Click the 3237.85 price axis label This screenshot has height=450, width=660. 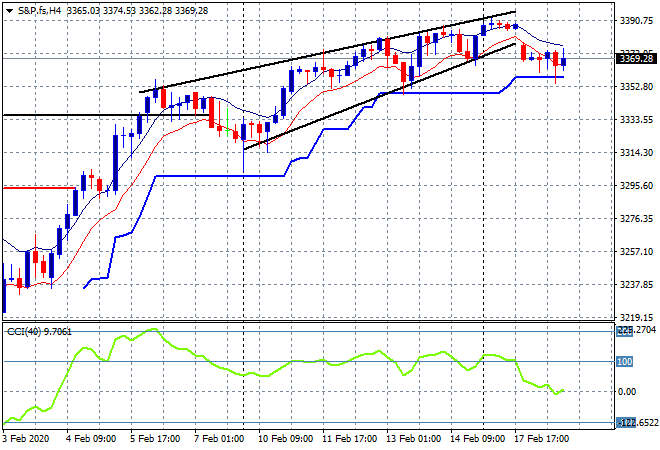click(636, 285)
